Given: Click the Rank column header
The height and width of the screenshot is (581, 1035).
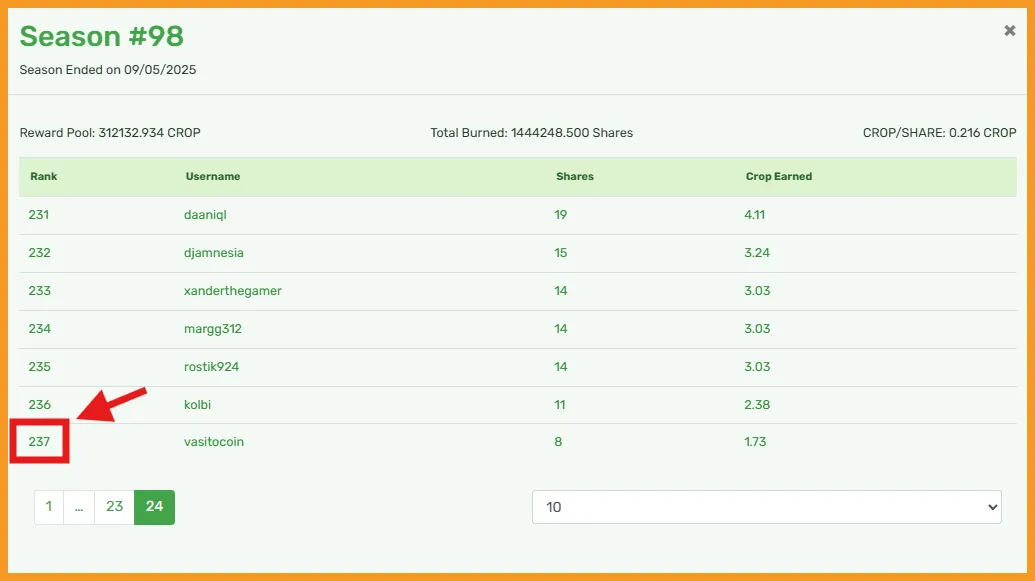Looking at the screenshot, I should (44, 176).
